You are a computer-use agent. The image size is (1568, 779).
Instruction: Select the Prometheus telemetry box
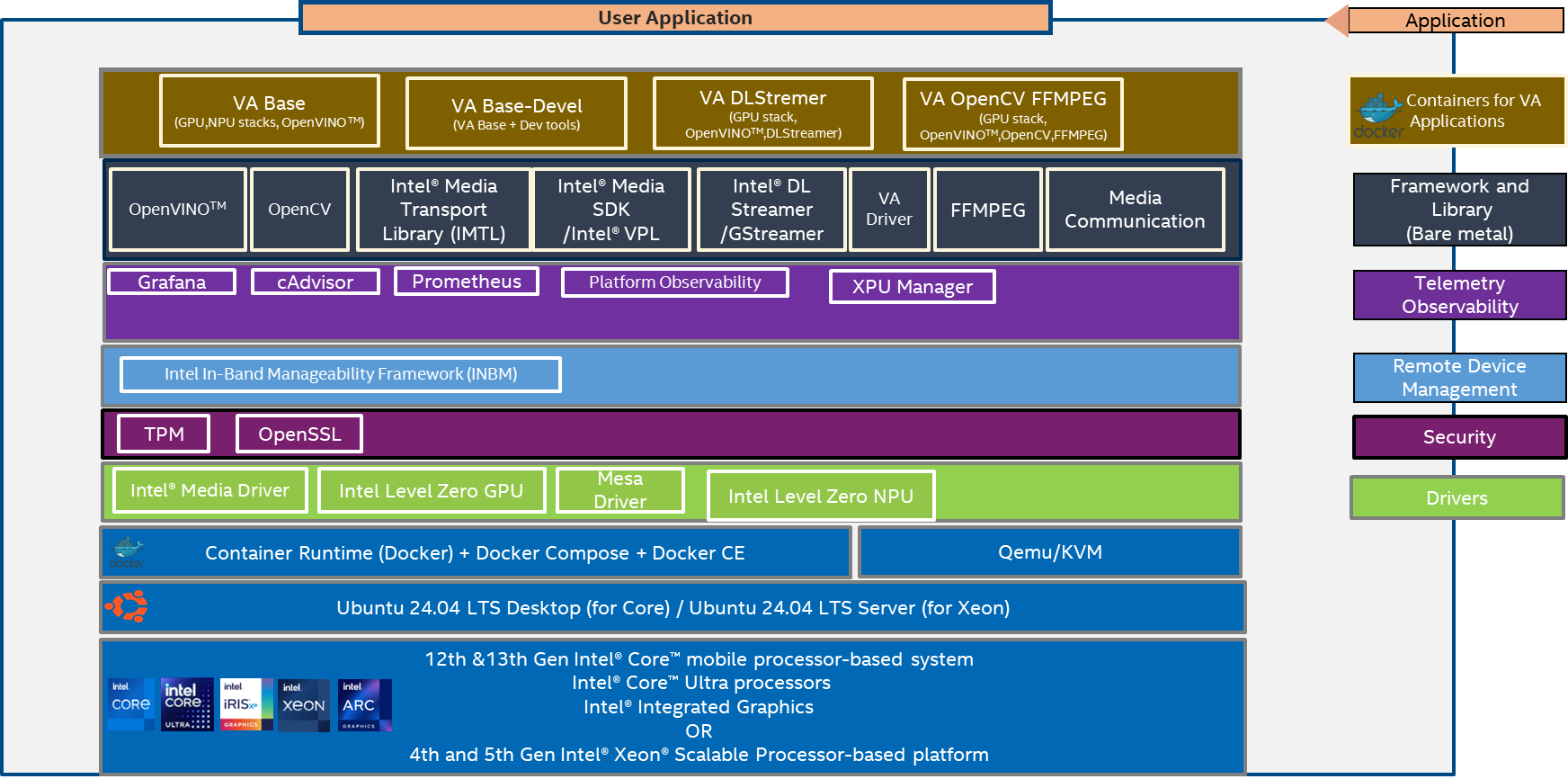(x=467, y=282)
